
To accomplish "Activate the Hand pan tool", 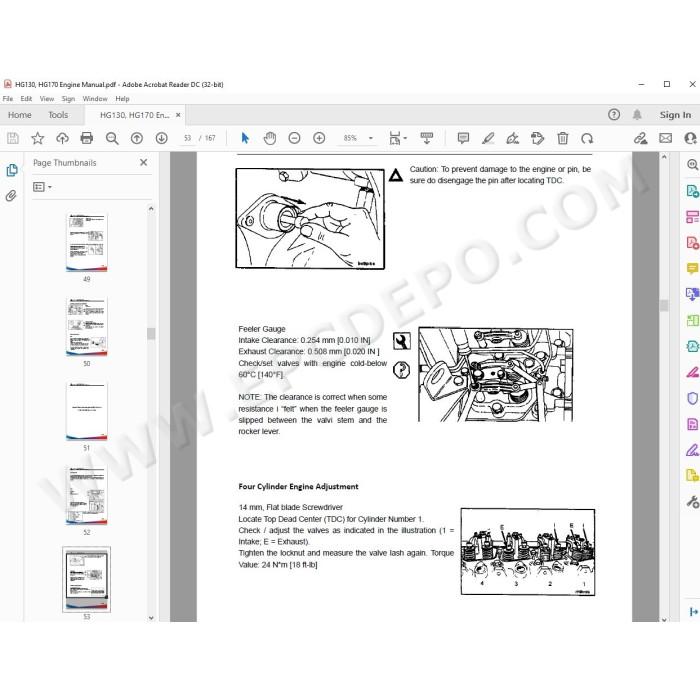I will click(x=270, y=138).
